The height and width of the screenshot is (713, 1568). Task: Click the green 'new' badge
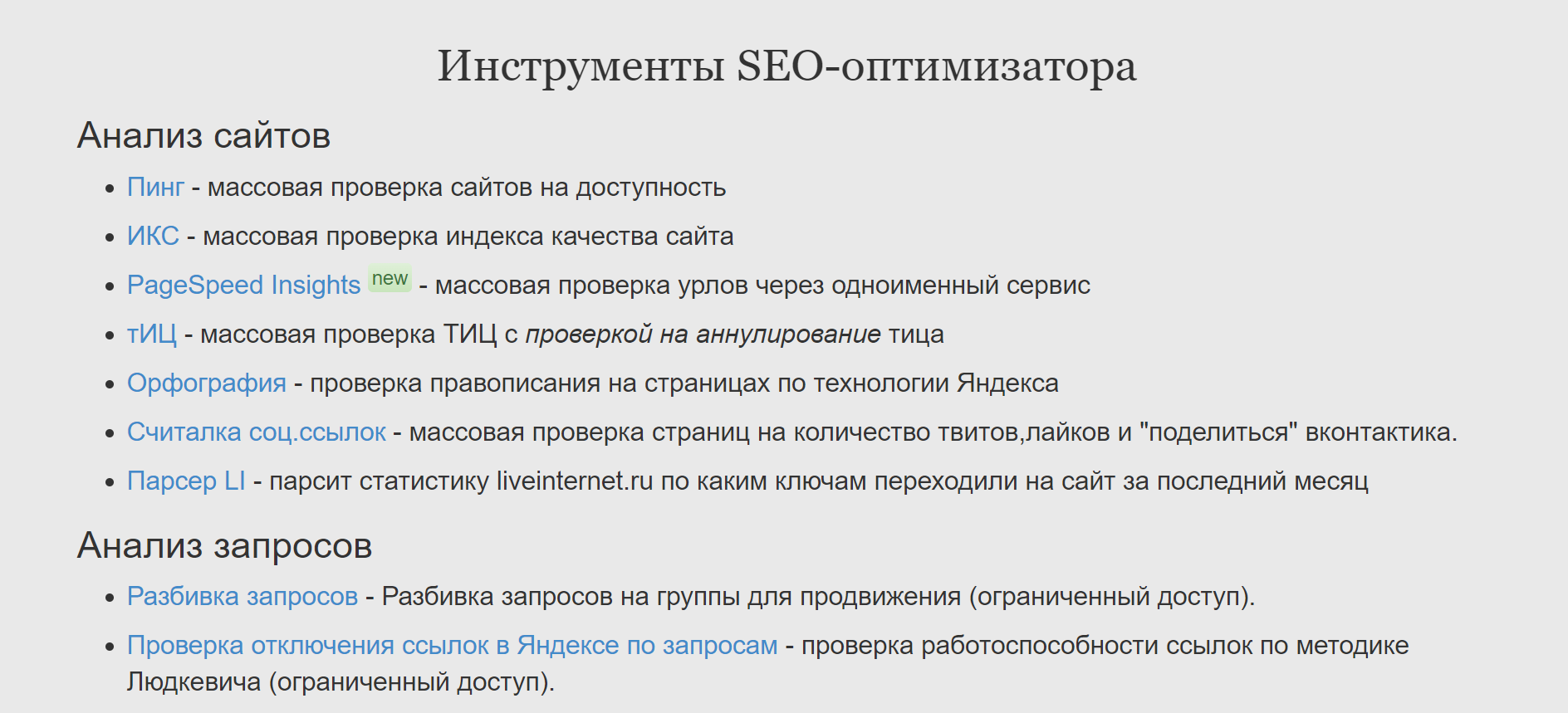pyautogui.click(x=390, y=279)
